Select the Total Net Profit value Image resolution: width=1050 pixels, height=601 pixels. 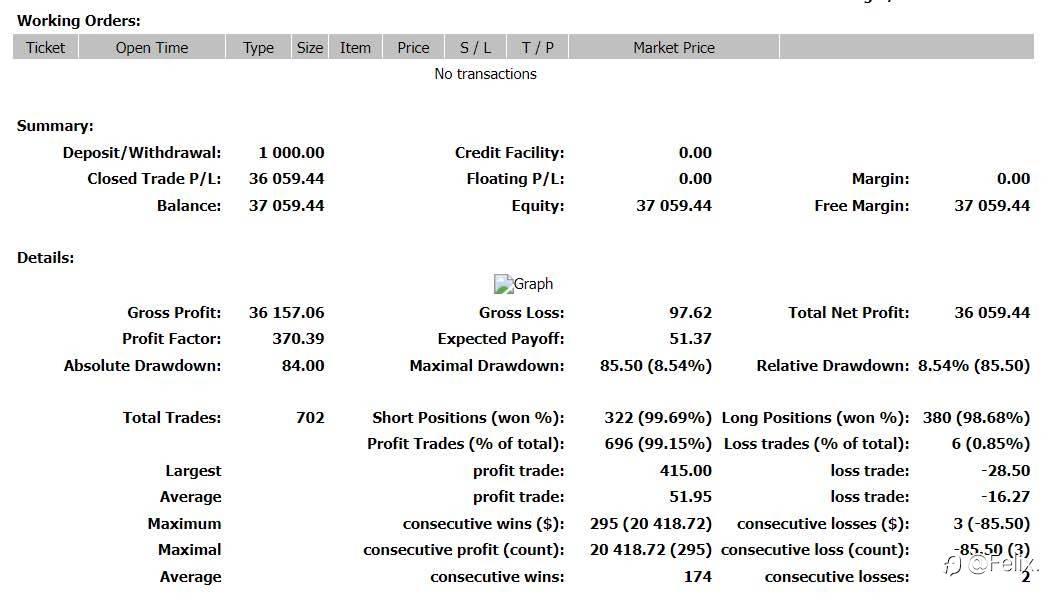click(992, 313)
